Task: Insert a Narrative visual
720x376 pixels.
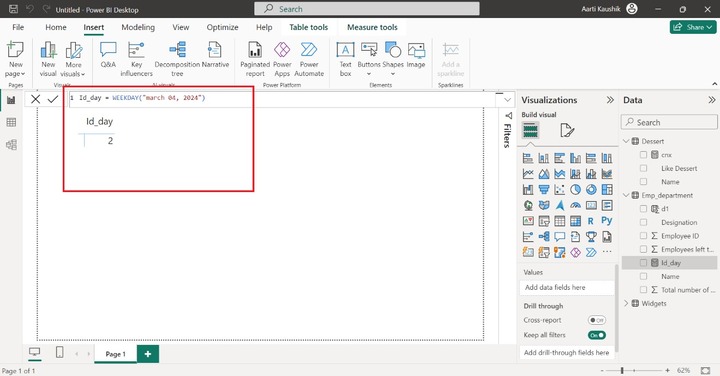Action: 215,56
